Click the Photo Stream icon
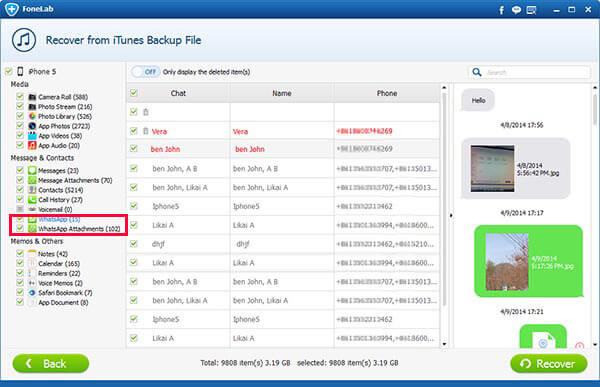 pos(32,106)
